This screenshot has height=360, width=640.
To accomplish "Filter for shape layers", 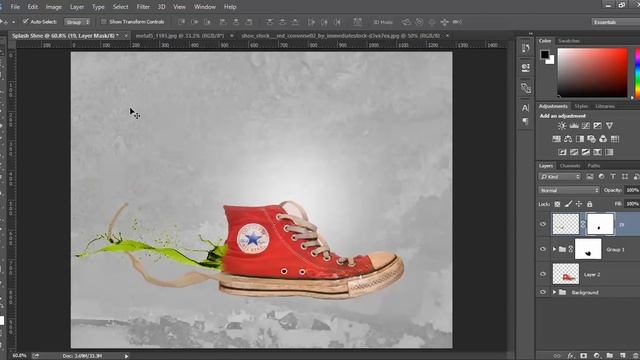I will pyautogui.click(x=625, y=177).
